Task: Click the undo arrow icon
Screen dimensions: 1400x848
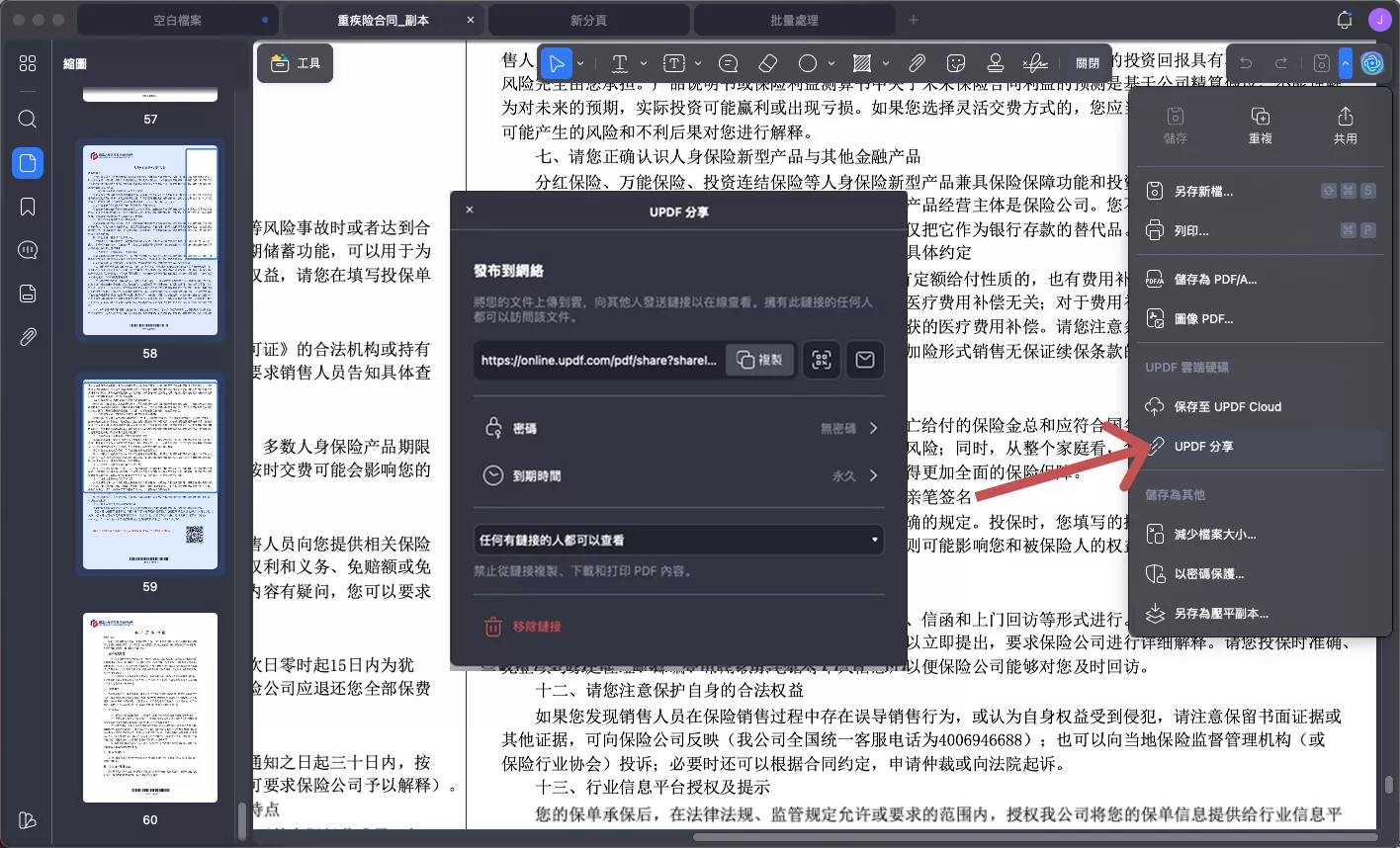Action: (1246, 63)
